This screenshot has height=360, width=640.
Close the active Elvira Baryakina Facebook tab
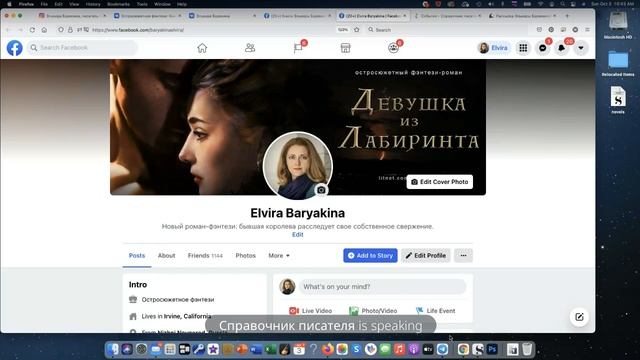404,16
